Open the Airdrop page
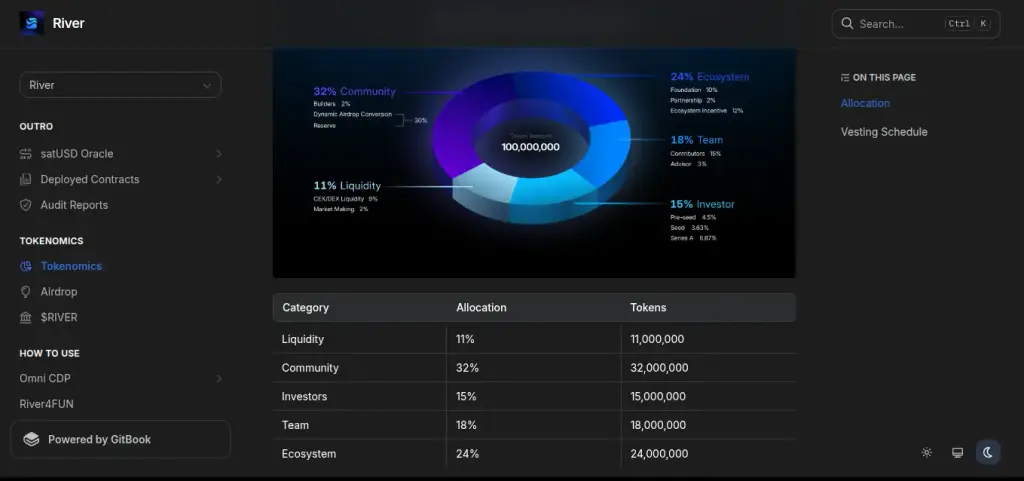1024x481 pixels. click(59, 292)
